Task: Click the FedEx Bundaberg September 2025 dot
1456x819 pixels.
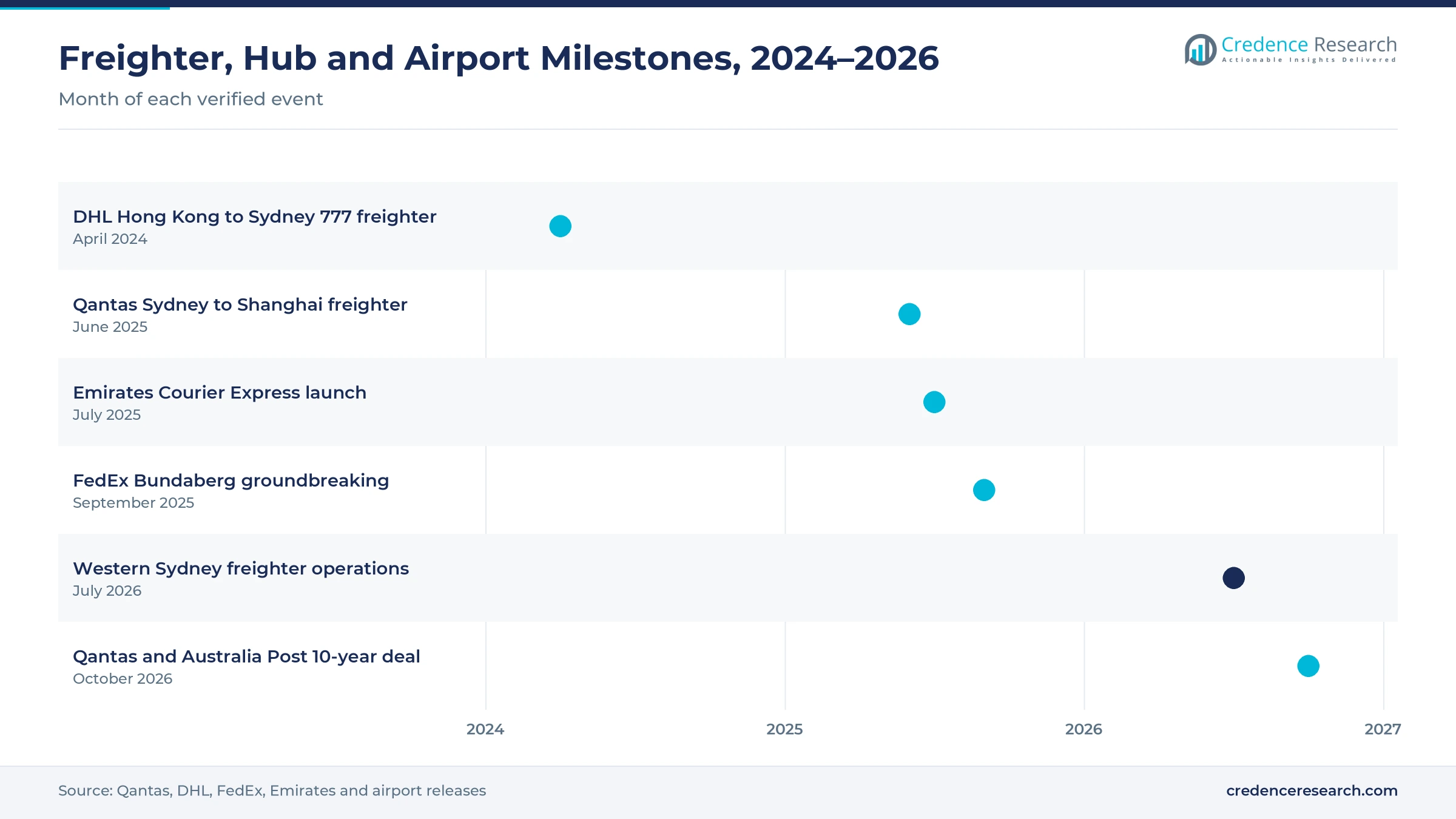Action: pyautogui.click(x=984, y=490)
